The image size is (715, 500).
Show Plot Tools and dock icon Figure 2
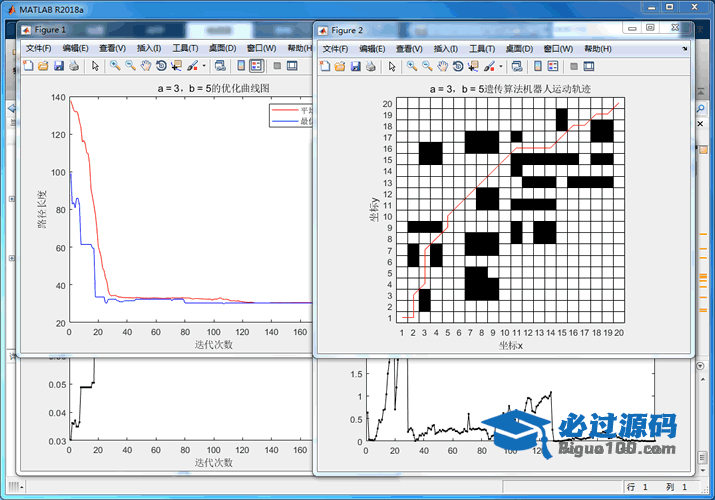[x=589, y=67]
